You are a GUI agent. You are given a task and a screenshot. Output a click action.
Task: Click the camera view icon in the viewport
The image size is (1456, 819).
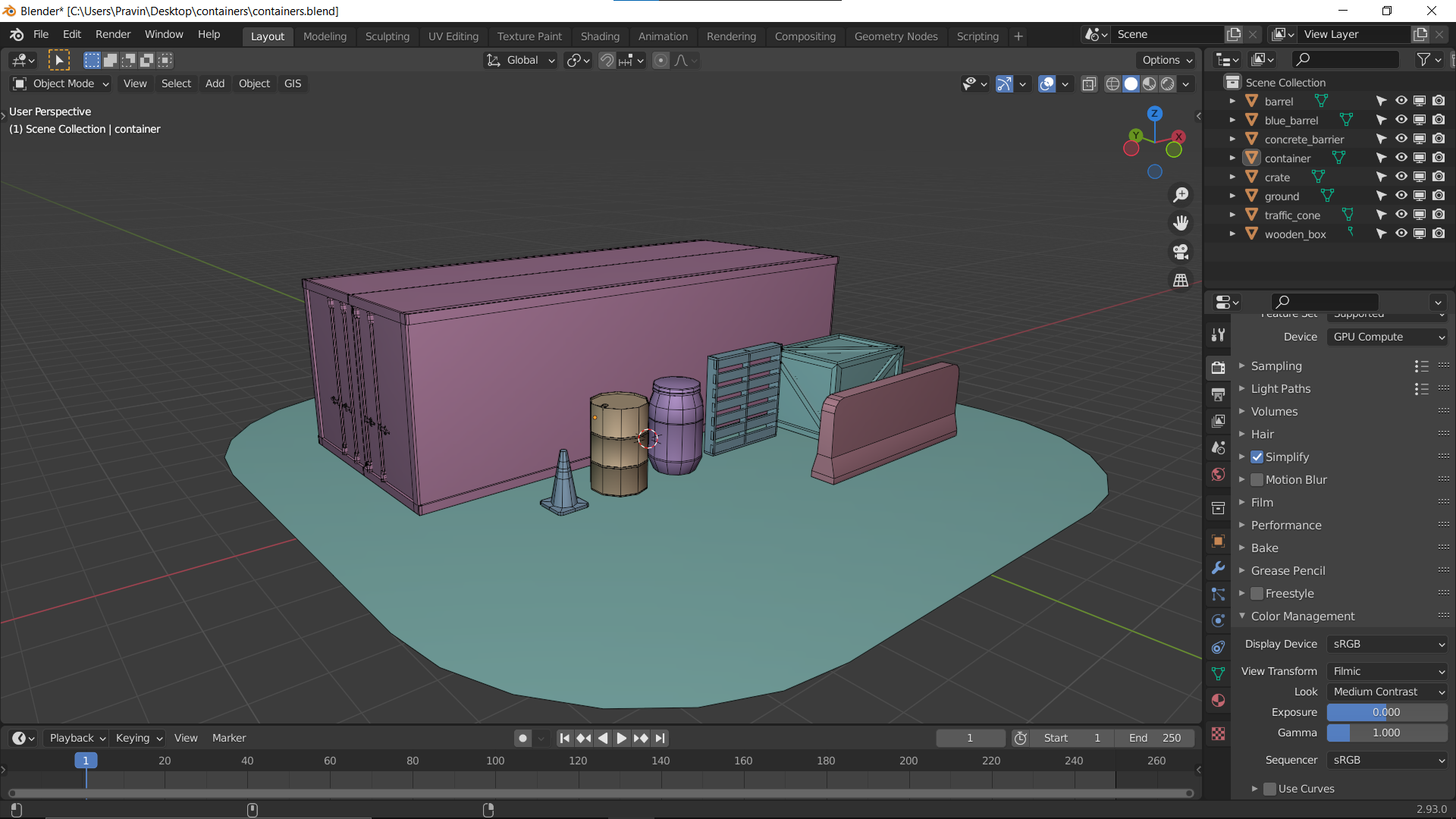(x=1181, y=252)
